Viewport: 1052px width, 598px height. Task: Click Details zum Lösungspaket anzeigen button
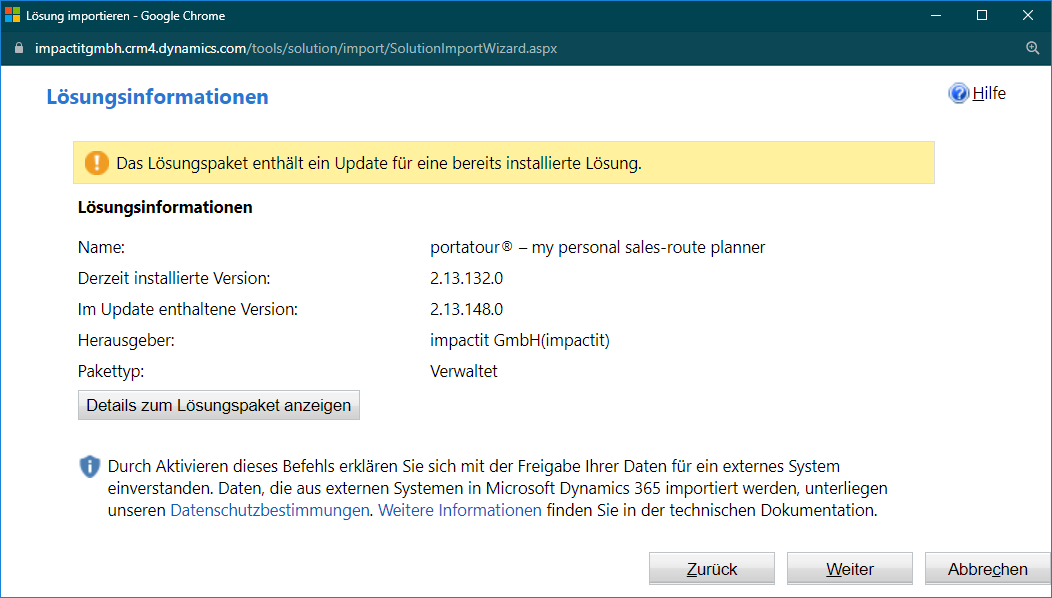[x=219, y=405]
